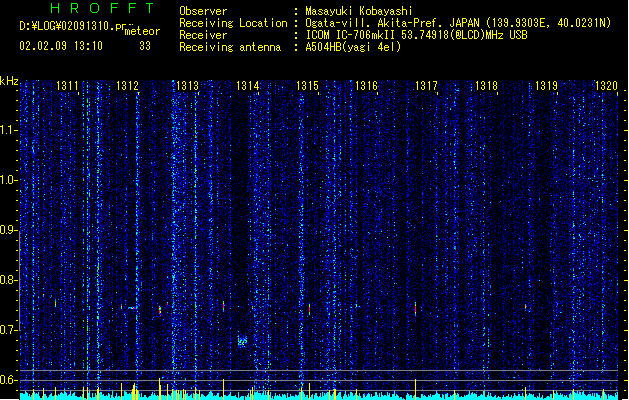
Task: Click the 'Receiving antenna' label
Action: [230, 47]
